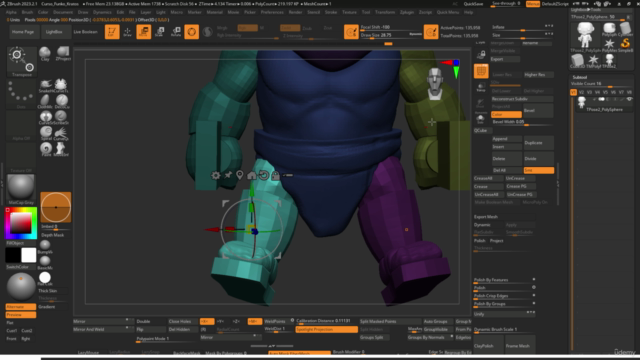640x360 pixels.
Task: Expand the QCube option
Action: 482,131
